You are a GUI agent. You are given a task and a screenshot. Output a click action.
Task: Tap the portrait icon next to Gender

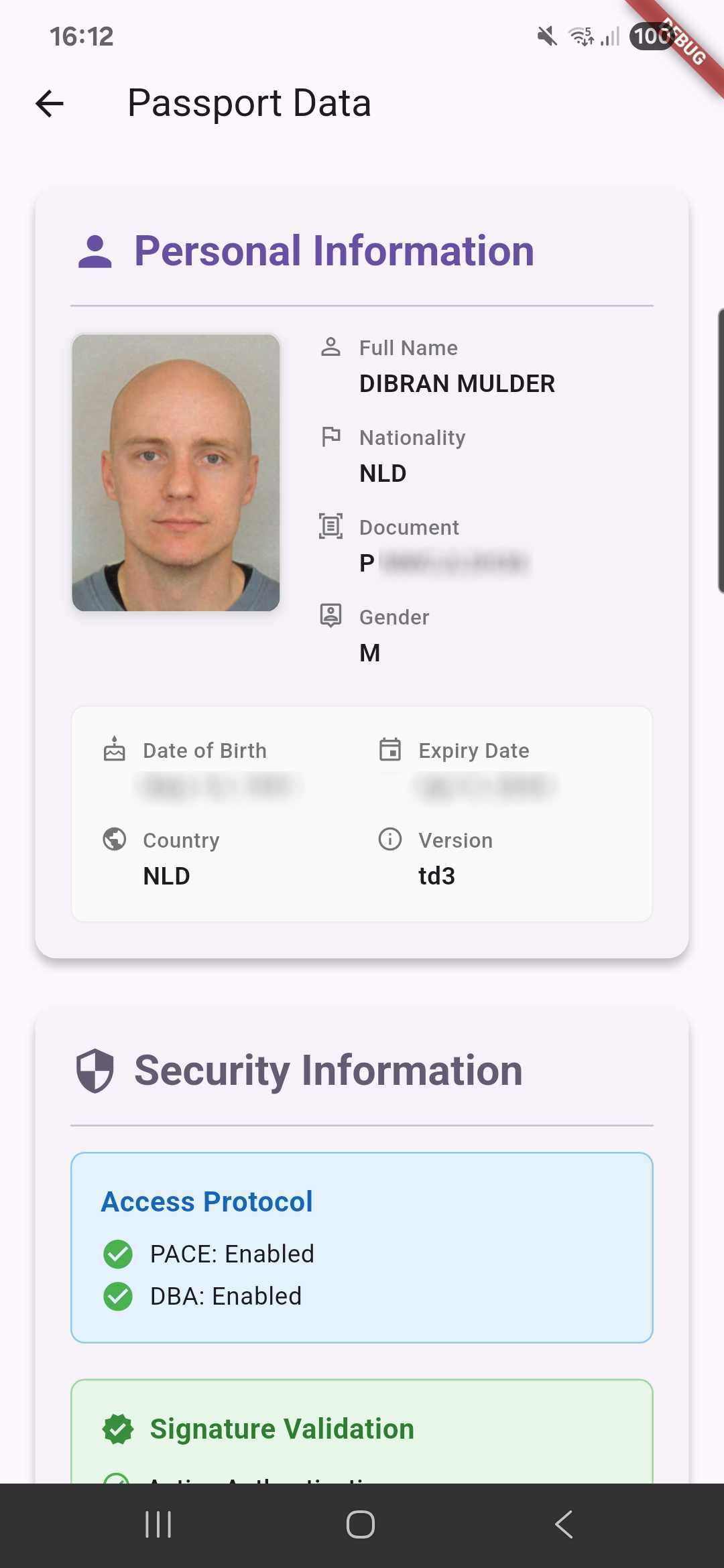coord(330,615)
